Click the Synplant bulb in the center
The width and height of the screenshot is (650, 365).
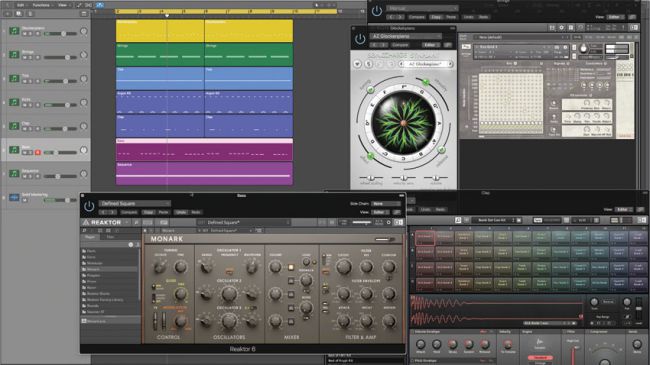(403, 123)
